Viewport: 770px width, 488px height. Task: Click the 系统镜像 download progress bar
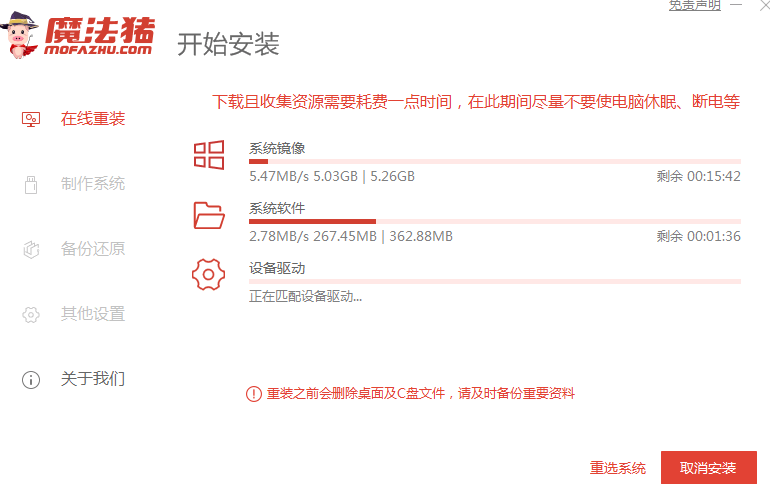click(x=495, y=161)
